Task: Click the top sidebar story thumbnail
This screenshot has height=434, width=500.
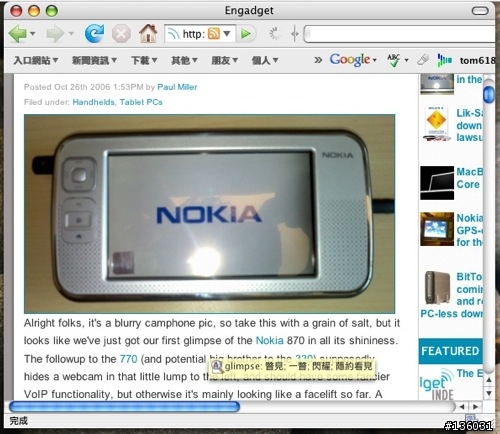Action: click(x=437, y=84)
